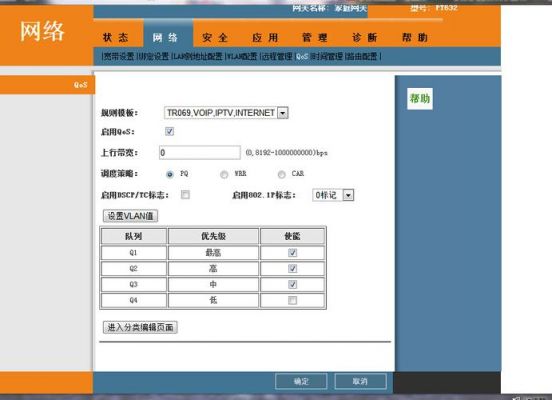This screenshot has width=552, height=400.
Task: Select the CAR scheduling radio button
Action: click(x=281, y=174)
